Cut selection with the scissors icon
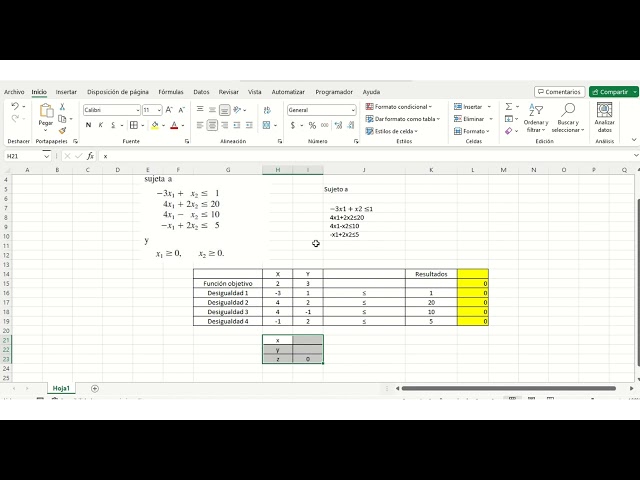This screenshot has width=640, height=480. [x=62, y=107]
